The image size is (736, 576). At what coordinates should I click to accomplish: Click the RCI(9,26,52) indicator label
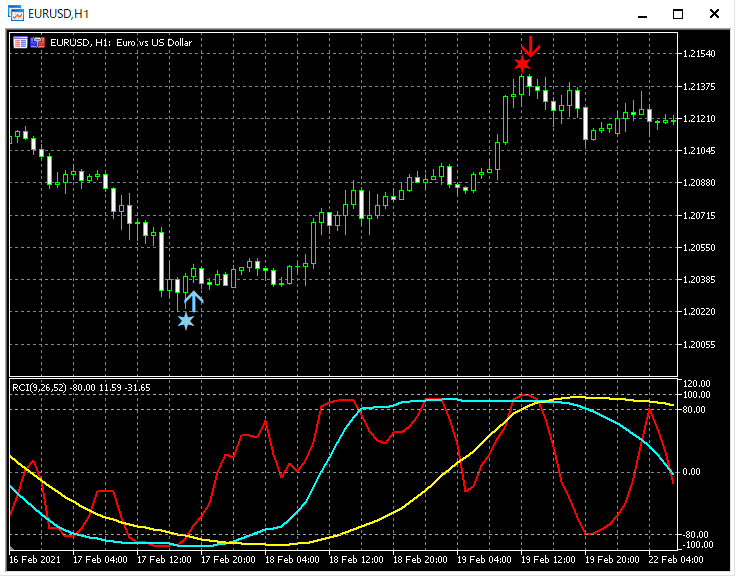[x=81, y=388]
